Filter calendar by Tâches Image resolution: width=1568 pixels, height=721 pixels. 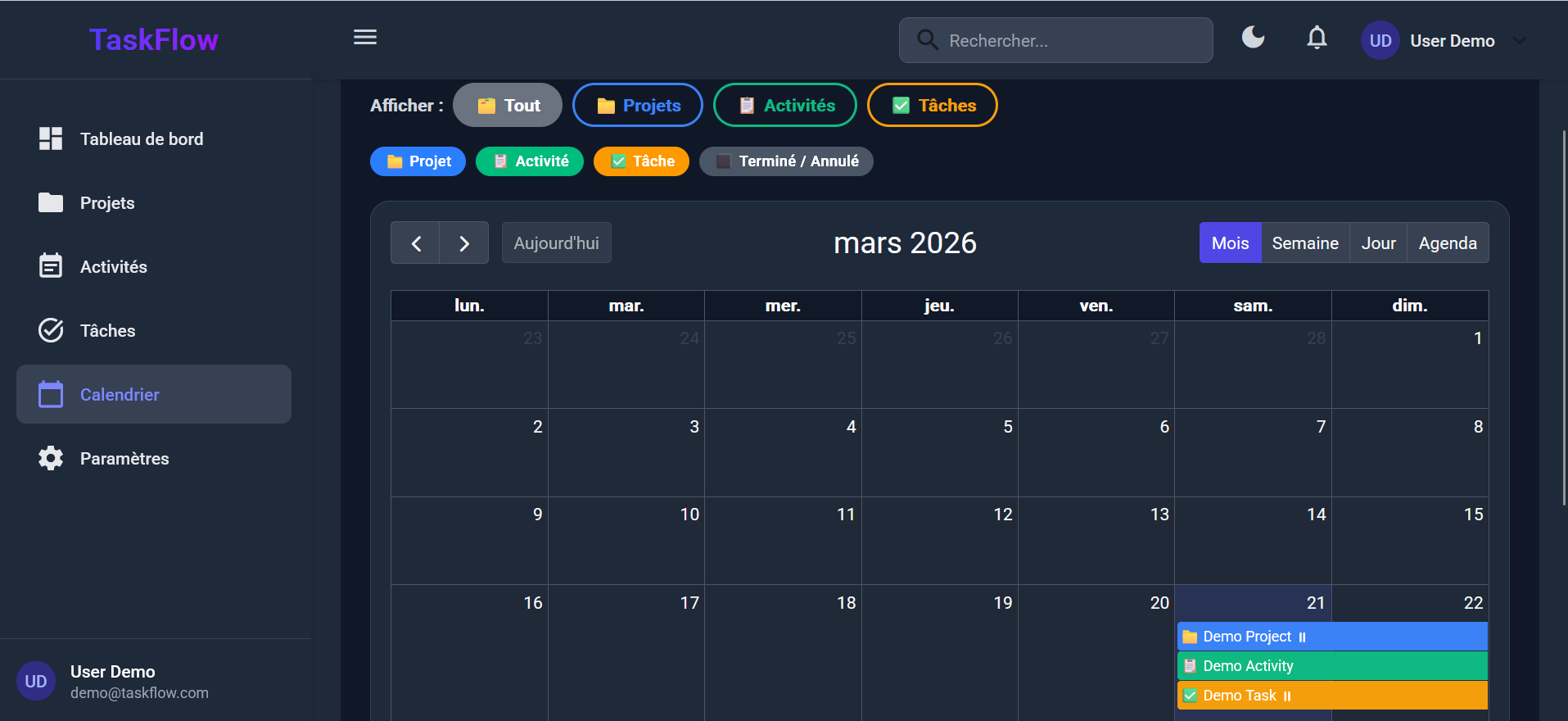point(933,105)
